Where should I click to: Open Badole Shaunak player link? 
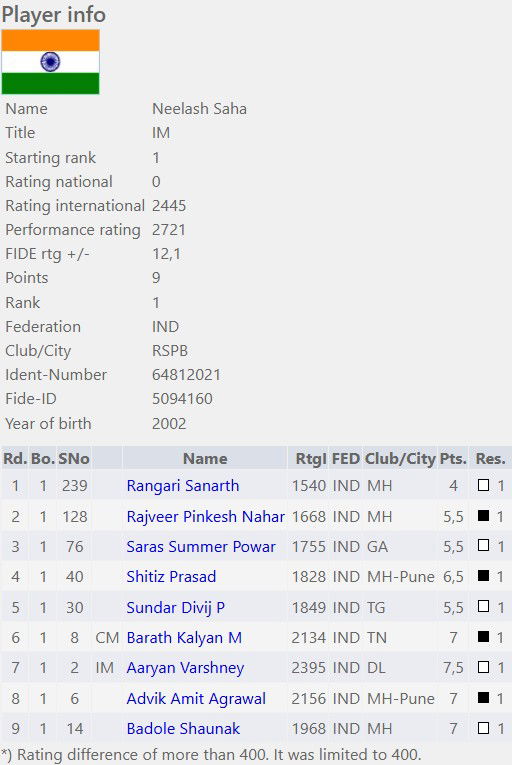click(183, 729)
